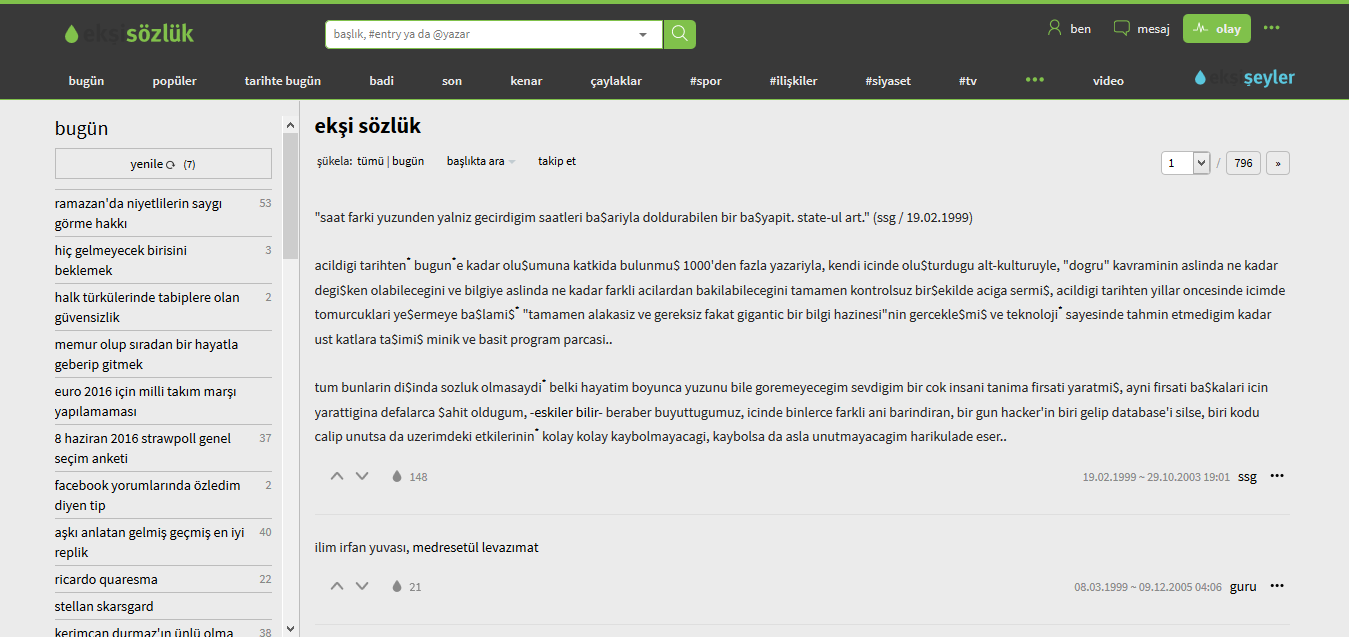Select the son nav item
This screenshot has width=1349, height=637.
pyautogui.click(x=452, y=81)
